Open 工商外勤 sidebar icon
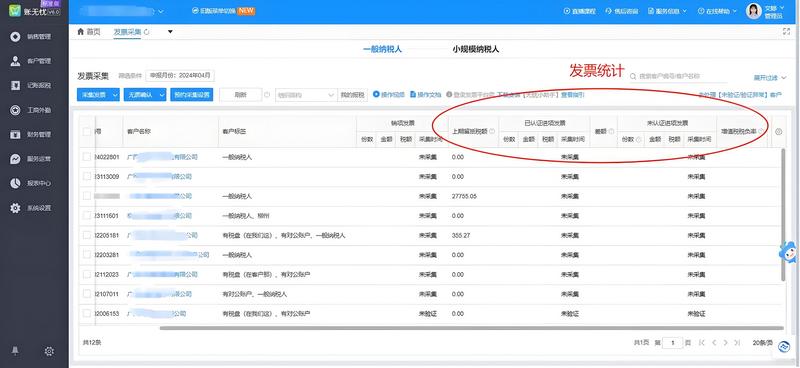 (x=16, y=110)
